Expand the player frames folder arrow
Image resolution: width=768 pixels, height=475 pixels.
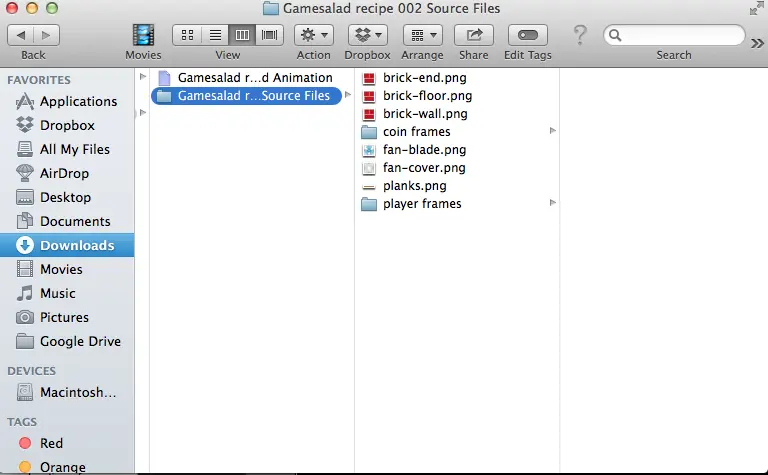pos(552,203)
